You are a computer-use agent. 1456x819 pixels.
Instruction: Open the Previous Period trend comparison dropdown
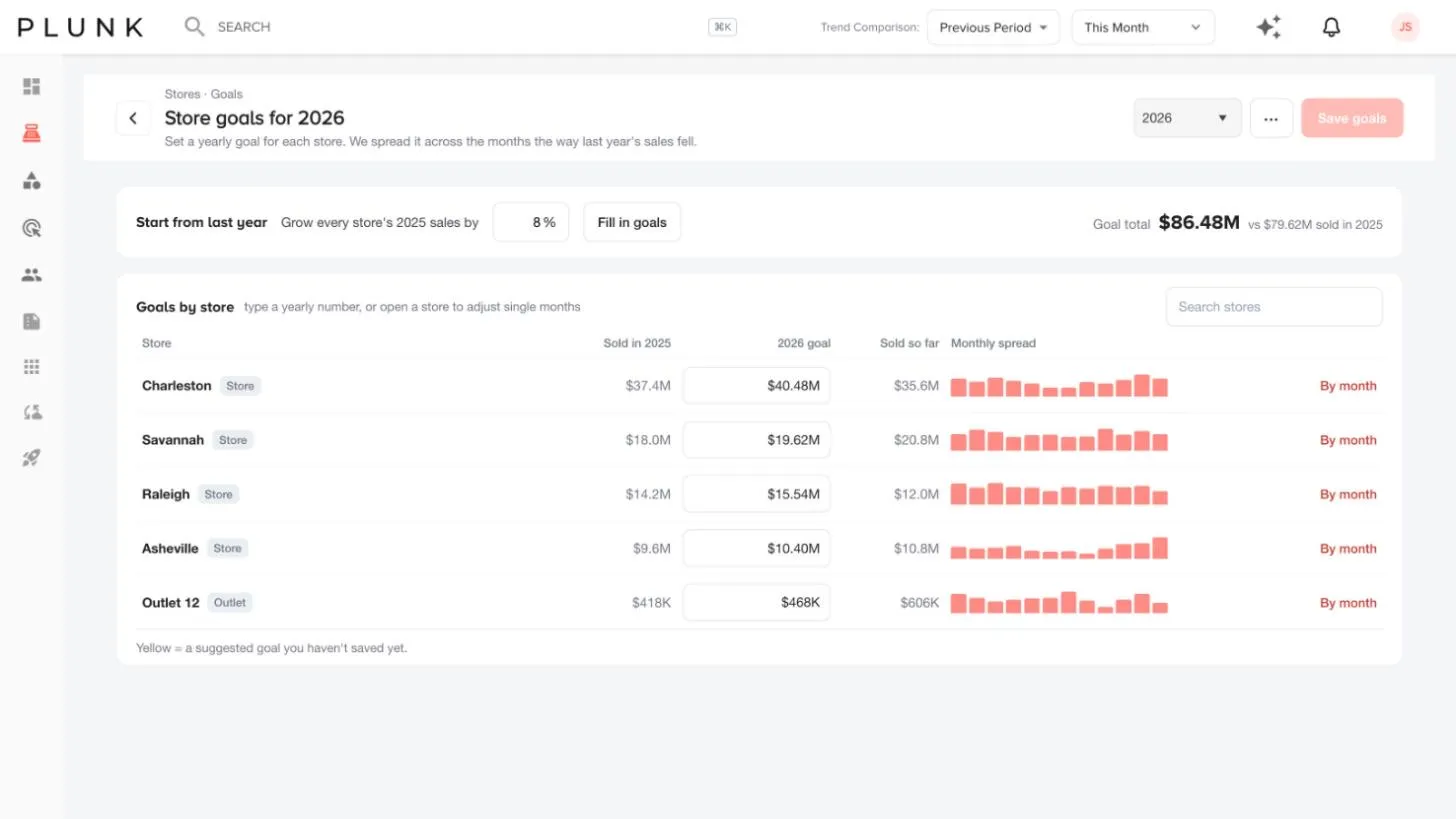click(993, 27)
